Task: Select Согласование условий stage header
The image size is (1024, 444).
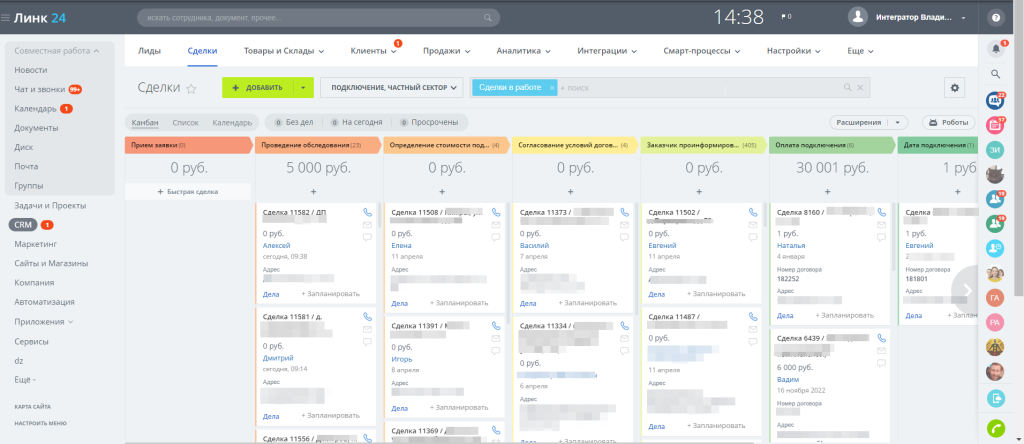Action: click(x=575, y=145)
